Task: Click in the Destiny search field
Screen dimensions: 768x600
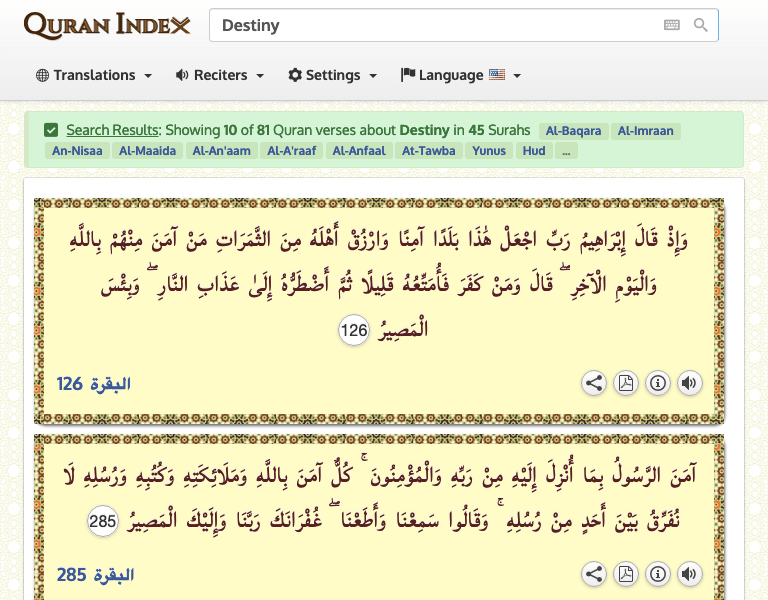Action: 430,25
